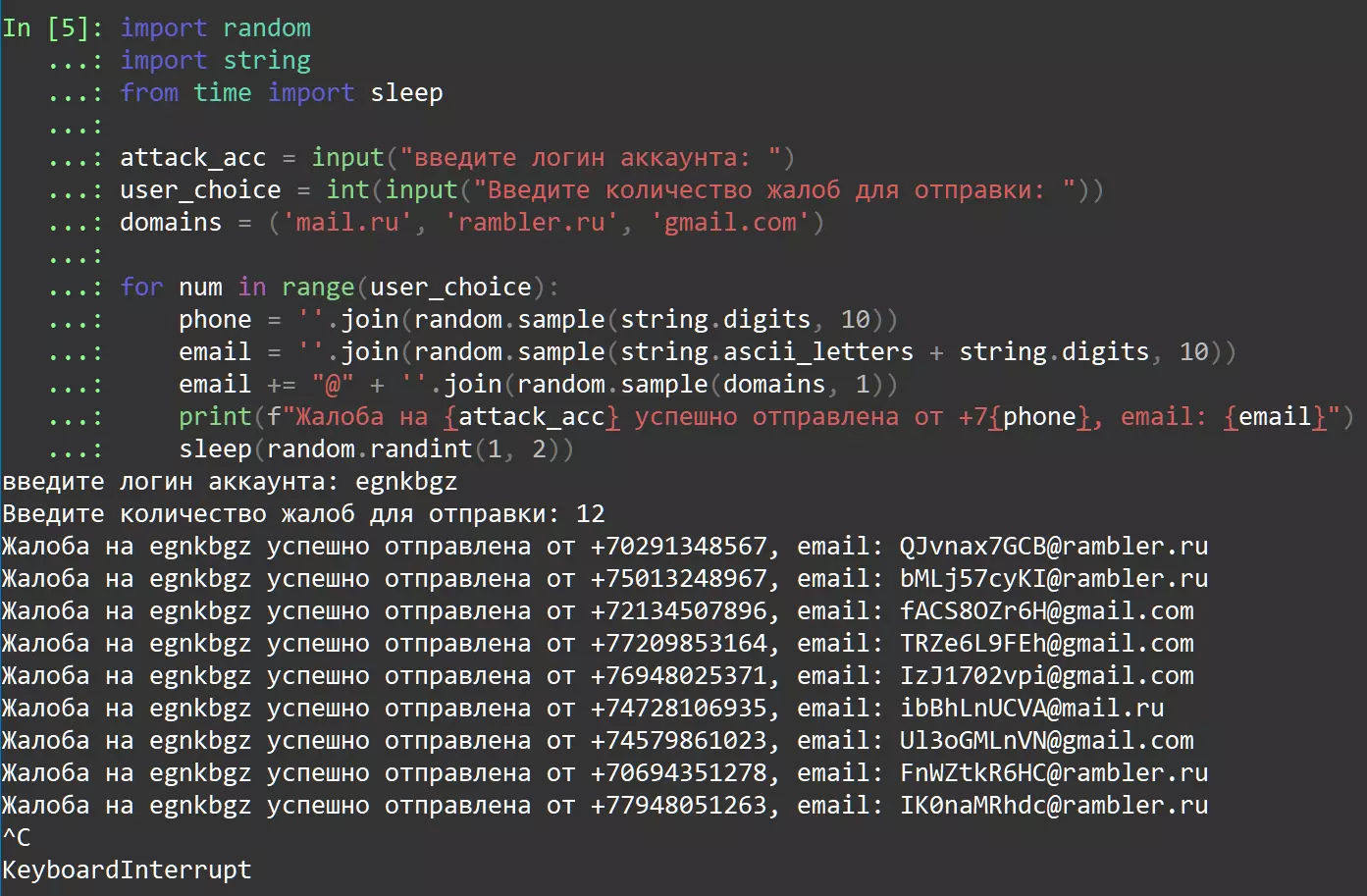Click the range call in the for loop
Viewport: 1367px width, 896px height.
318,287
